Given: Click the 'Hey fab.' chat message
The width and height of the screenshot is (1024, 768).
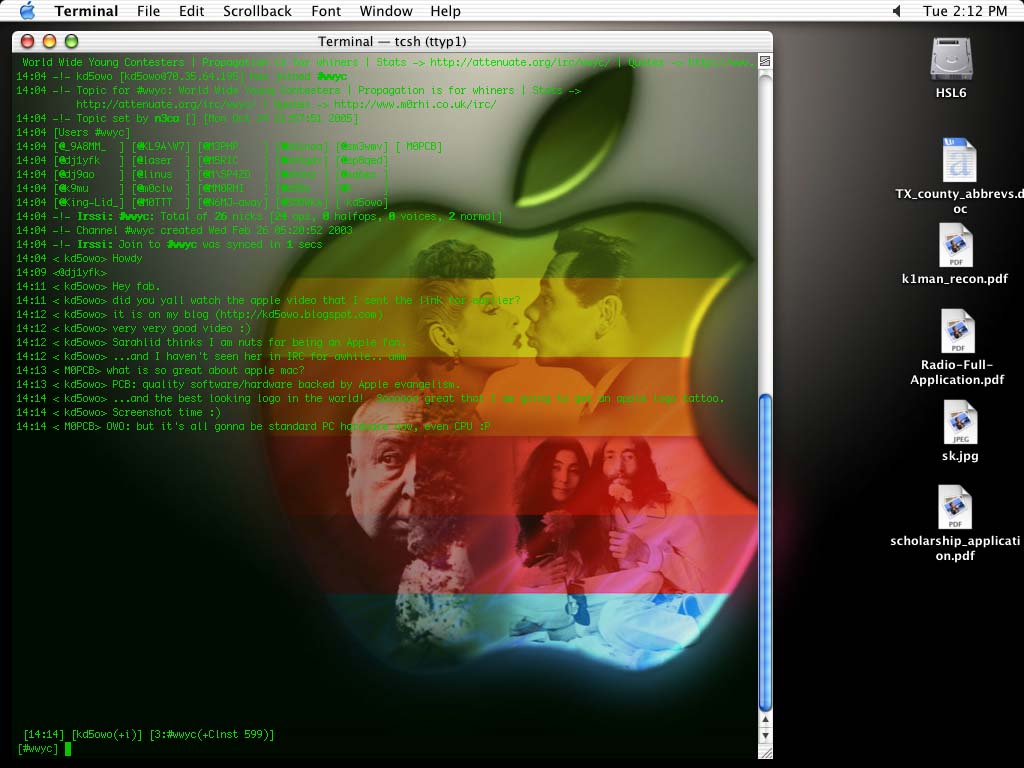Looking at the screenshot, I should coord(136,286).
